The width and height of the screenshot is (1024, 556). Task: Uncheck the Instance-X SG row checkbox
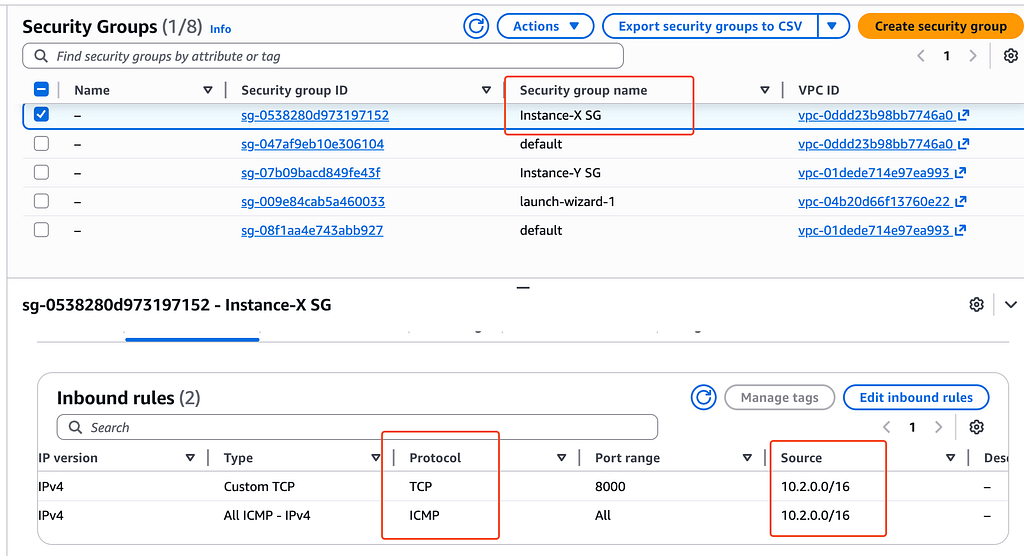tap(41, 114)
